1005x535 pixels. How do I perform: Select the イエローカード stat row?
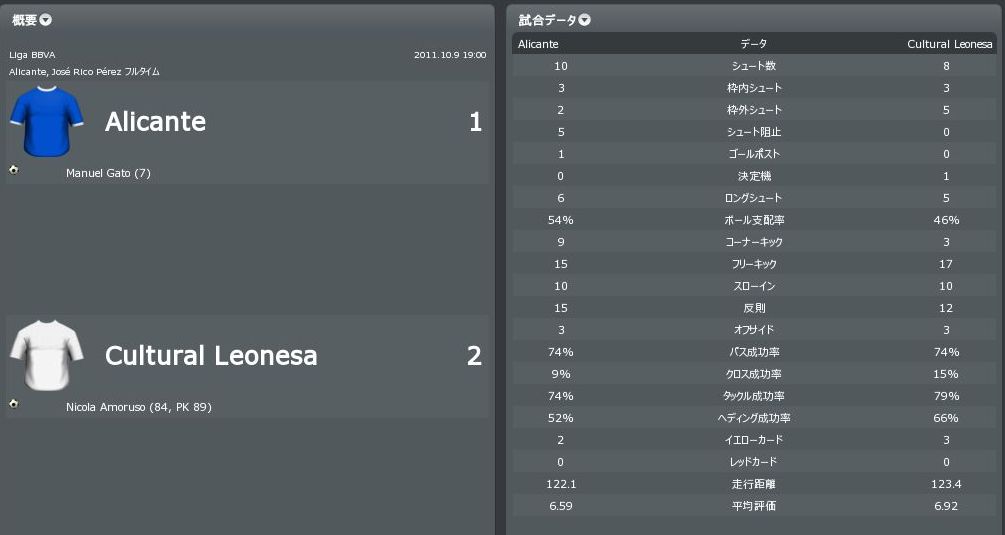tap(753, 440)
